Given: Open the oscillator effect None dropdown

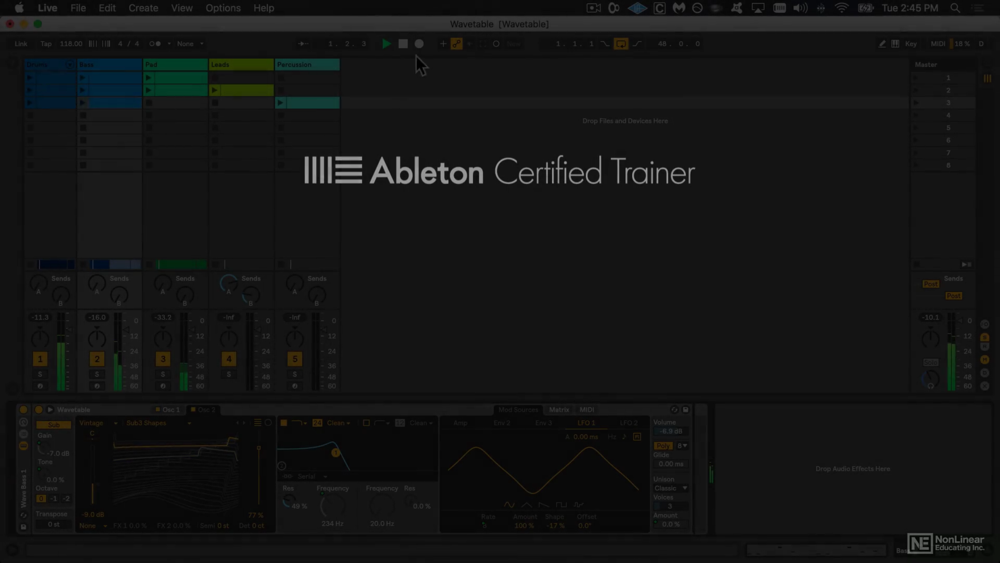Looking at the screenshot, I should click(x=92, y=526).
